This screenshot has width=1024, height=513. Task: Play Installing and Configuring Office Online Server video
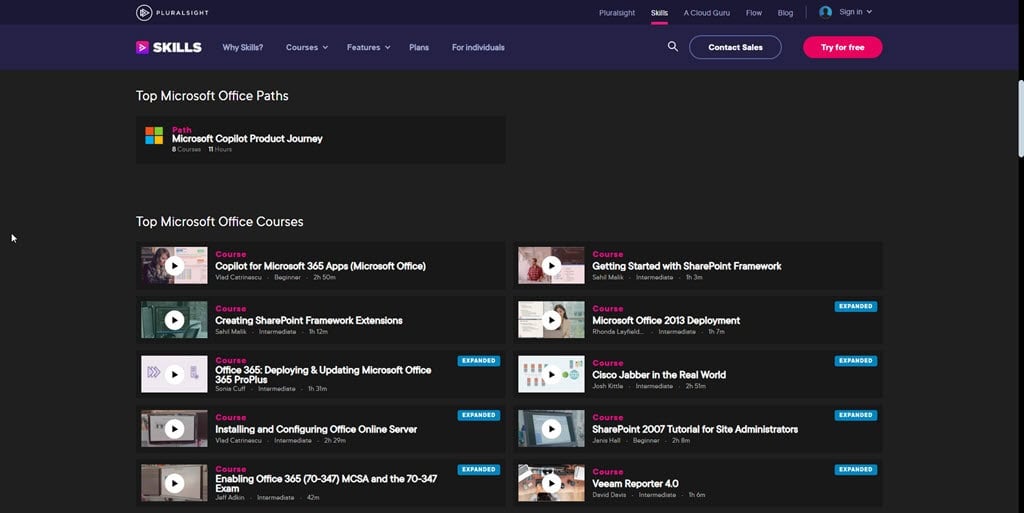pyautogui.click(x=174, y=429)
